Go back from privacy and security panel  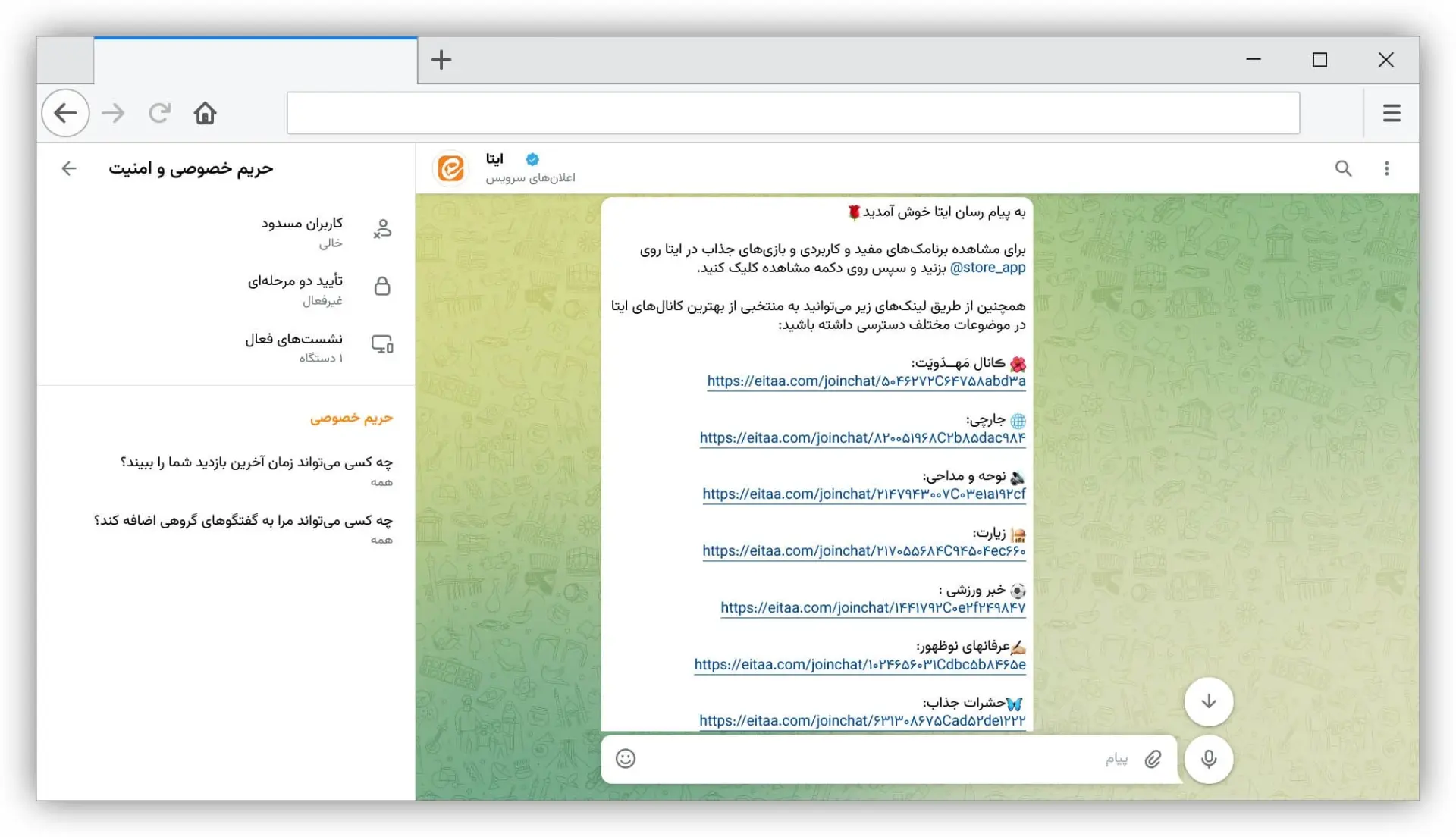pyautogui.click(x=69, y=168)
